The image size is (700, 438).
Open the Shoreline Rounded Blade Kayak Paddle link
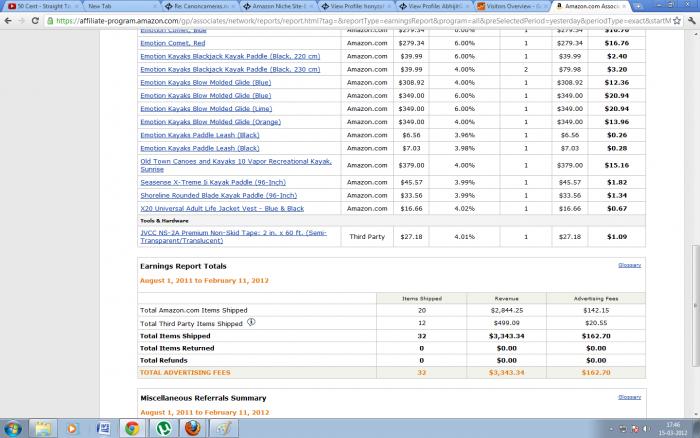[x=218, y=196]
